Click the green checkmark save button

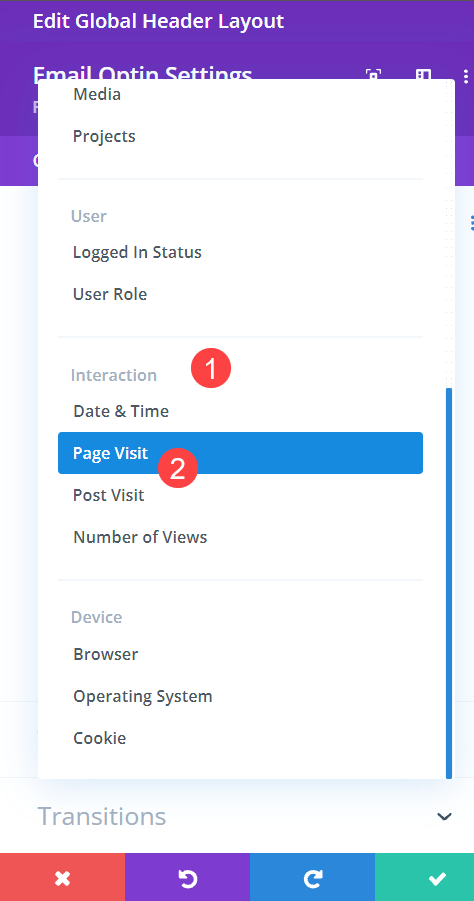(x=425, y=877)
